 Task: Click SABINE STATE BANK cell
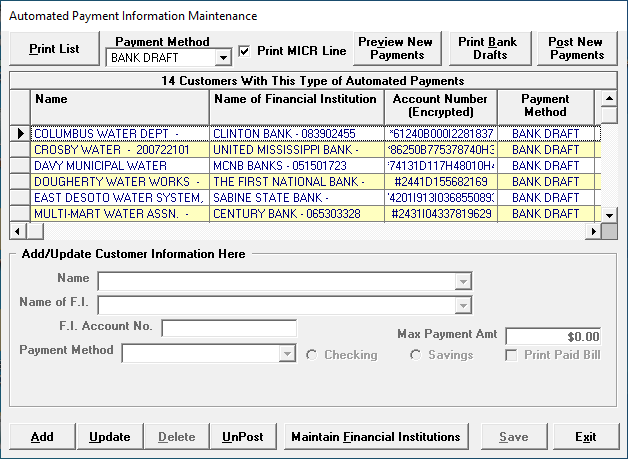(297, 198)
